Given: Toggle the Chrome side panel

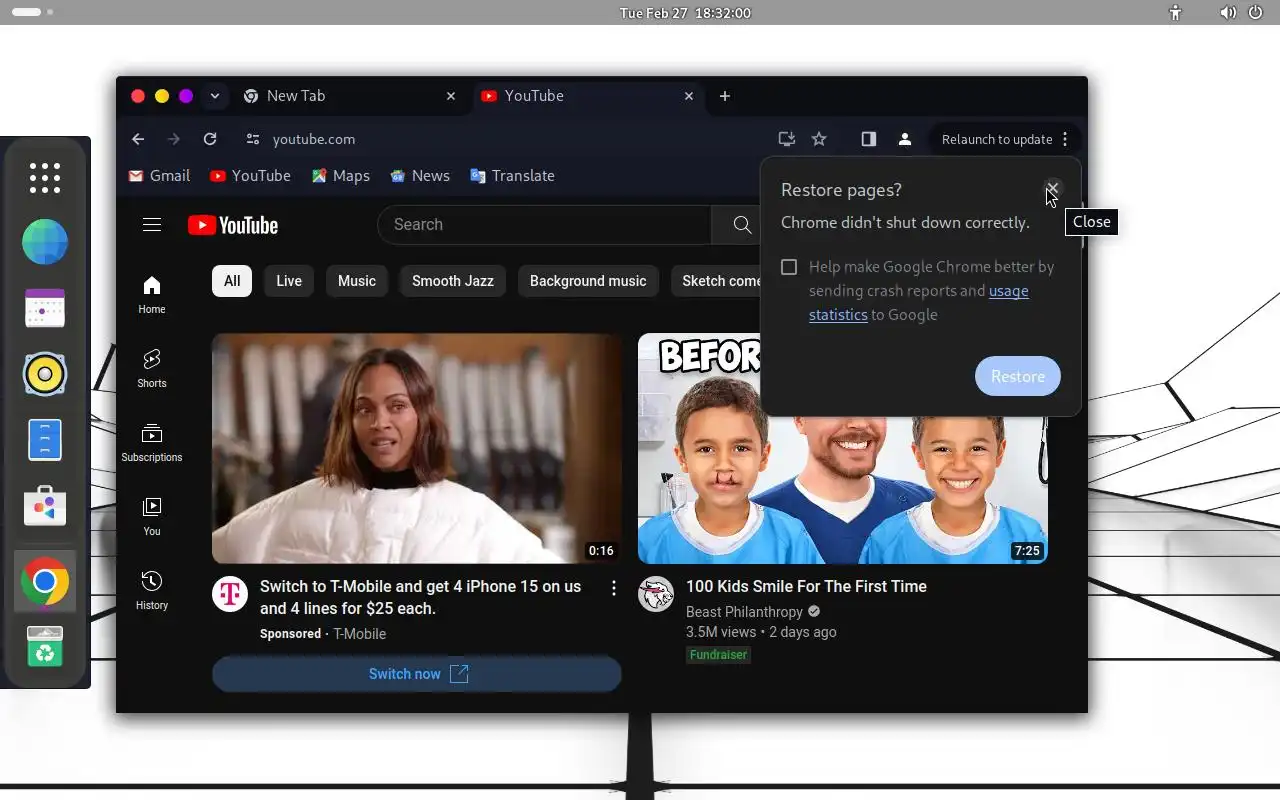Looking at the screenshot, I should pos(868,139).
